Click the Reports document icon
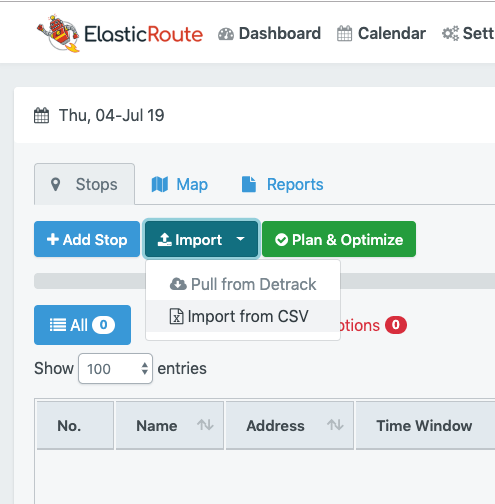Screen dimensions: 495x504 [x=249, y=184]
